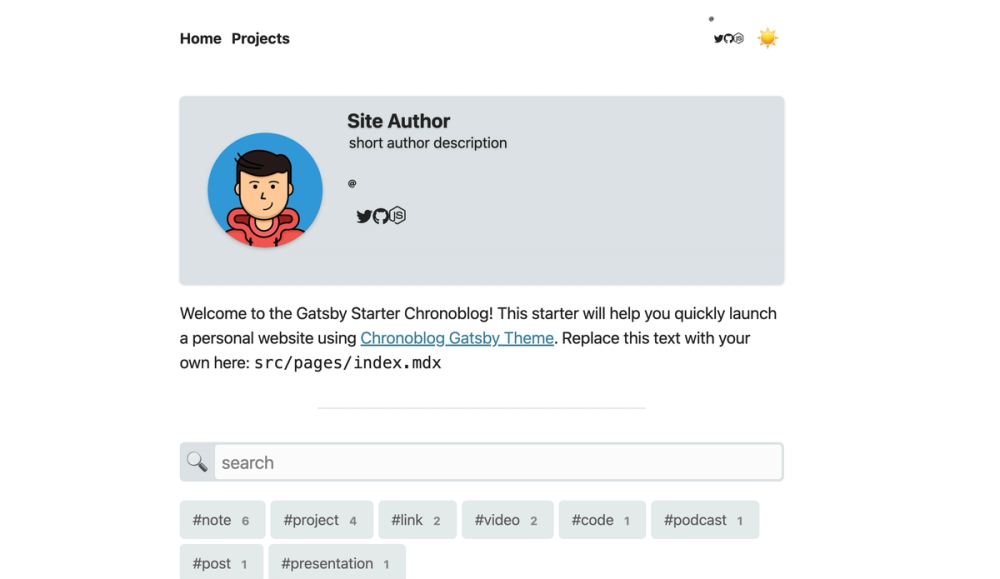Click the Twitter icon in author card
This screenshot has width=1000, height=579.
coord(364,216)
